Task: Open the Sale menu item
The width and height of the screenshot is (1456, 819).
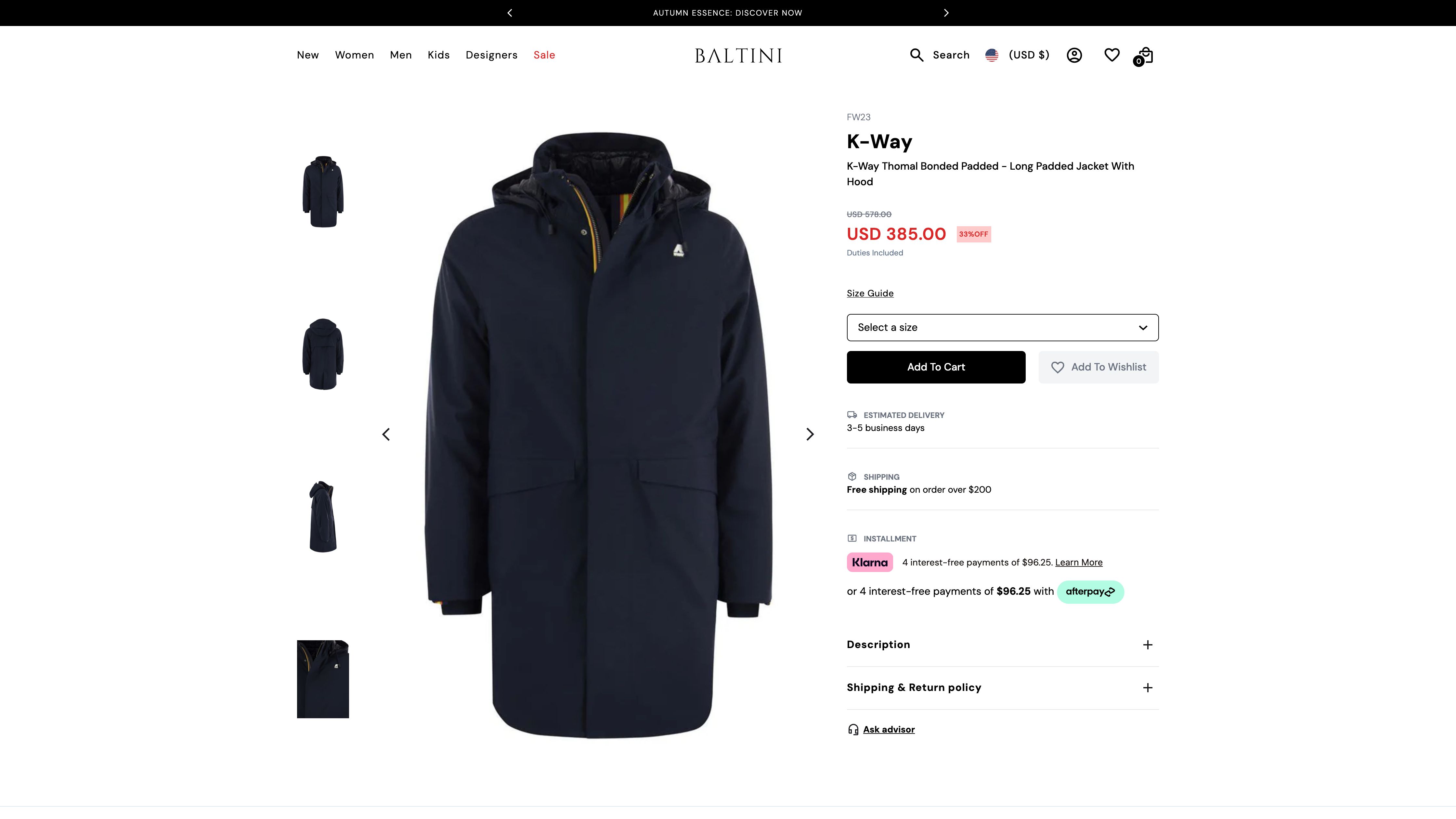Action: tap(544, 55)
